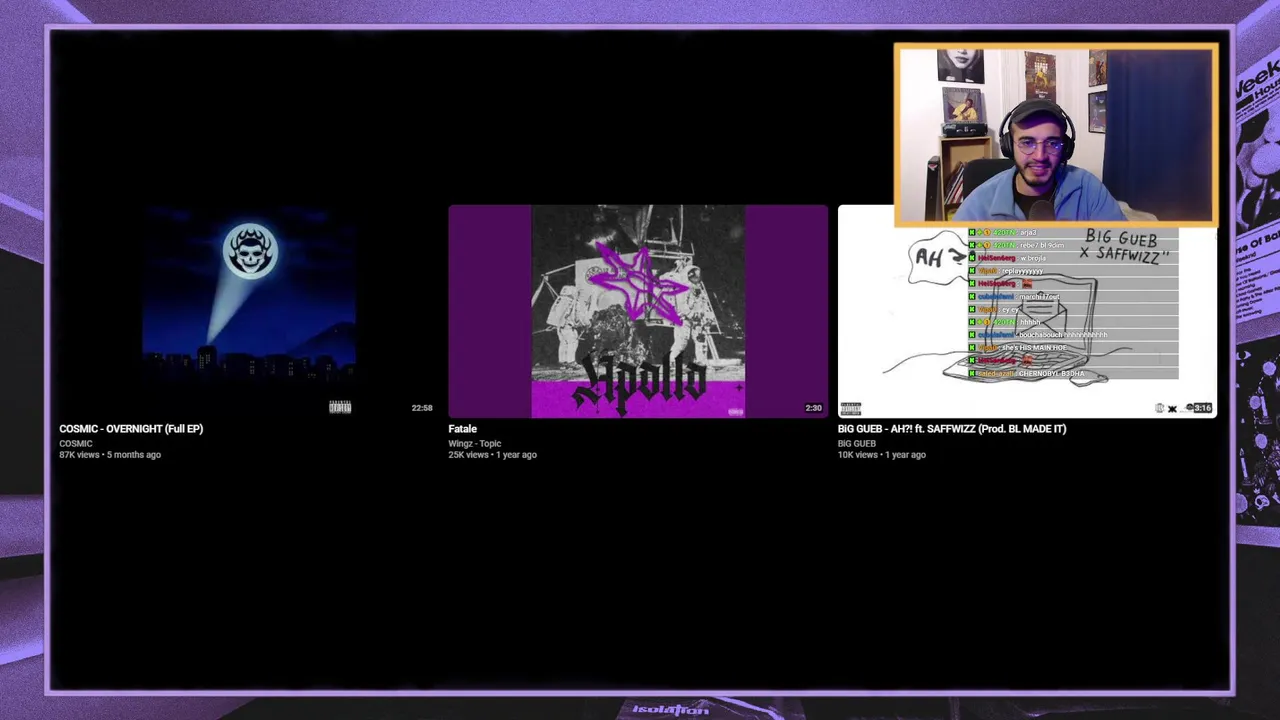This screenshot has width=1280, height=720.
Task: Click title COSMIC - OVERNIGHT (Full EP)
Action: pyautogui.click(x=131, y=429)
